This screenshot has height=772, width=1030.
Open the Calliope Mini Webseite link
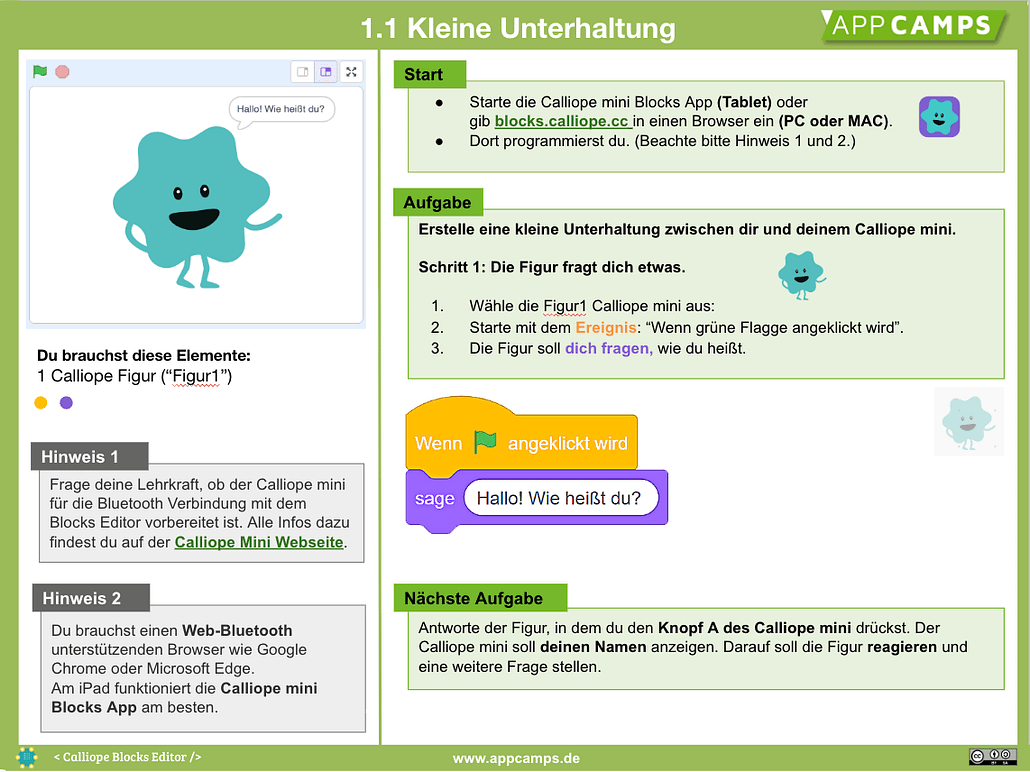[258, 542]
